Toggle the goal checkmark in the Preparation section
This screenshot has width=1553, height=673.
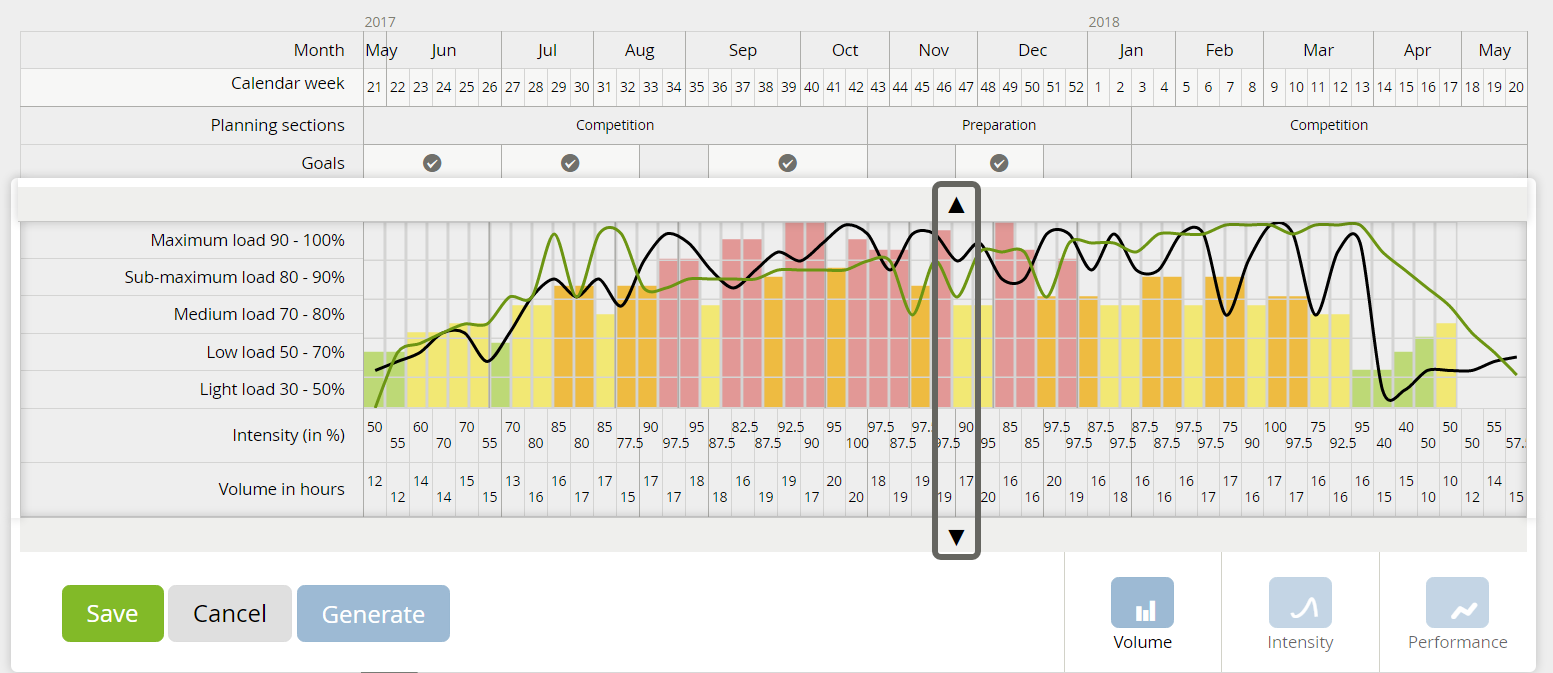(x=999, y=163)
